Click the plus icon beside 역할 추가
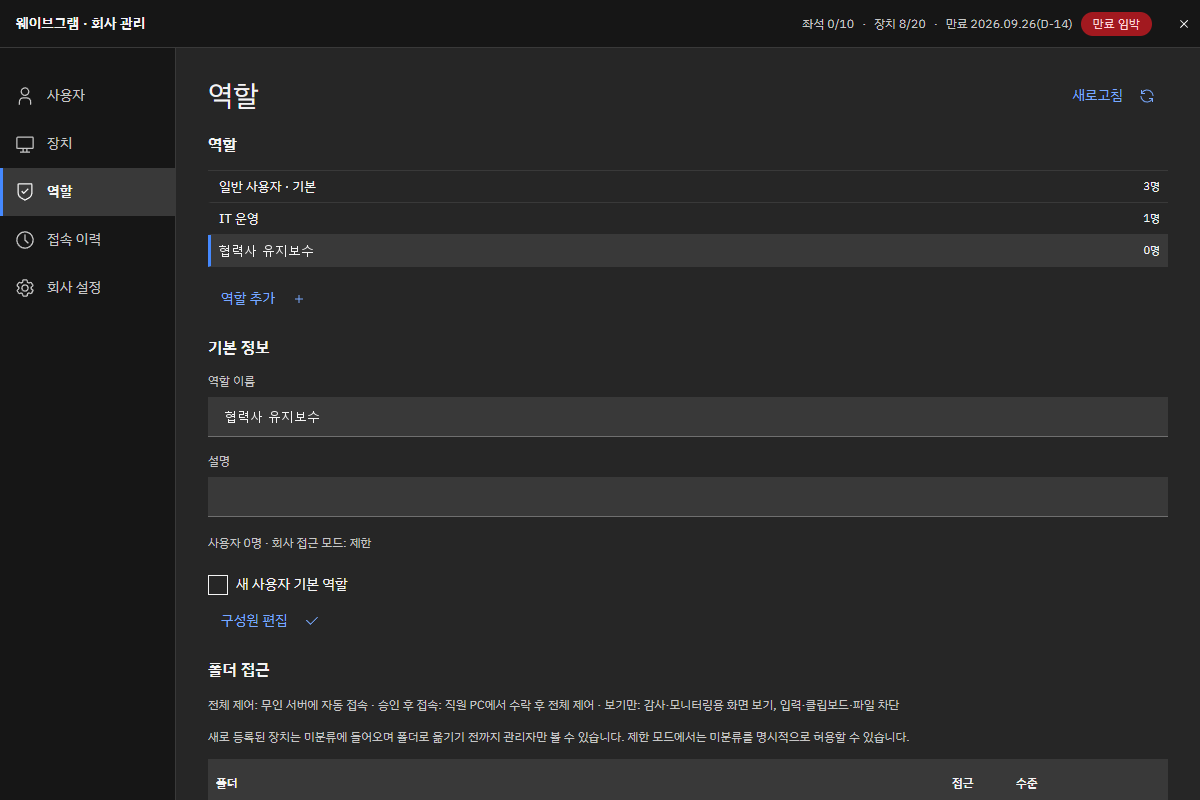The width and height of the screenshot is (1200, 800). [x=298, y=299]
